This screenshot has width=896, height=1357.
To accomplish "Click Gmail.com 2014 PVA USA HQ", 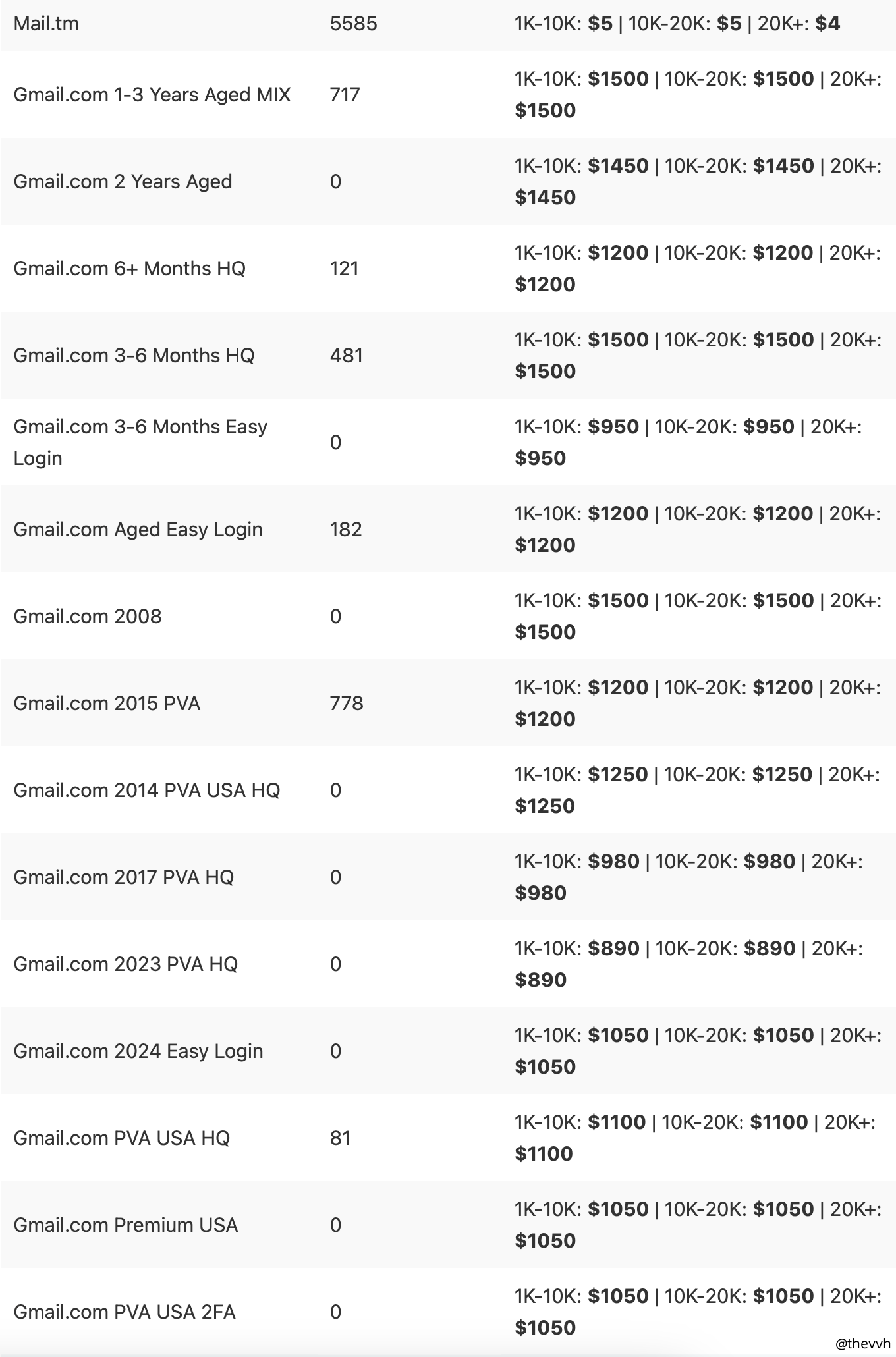I will 146,790.
